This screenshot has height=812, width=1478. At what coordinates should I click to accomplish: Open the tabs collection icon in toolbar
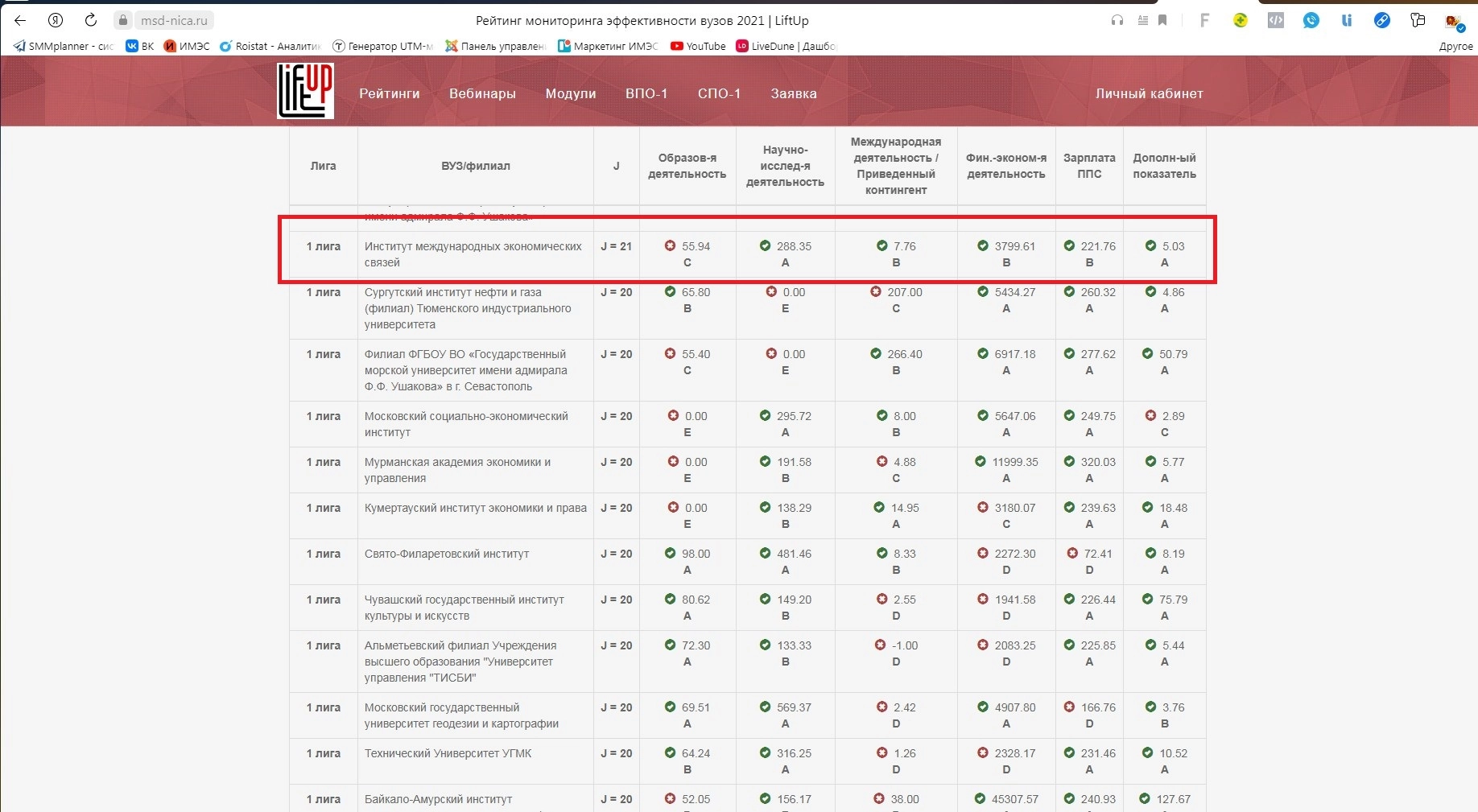point(1418,21)
